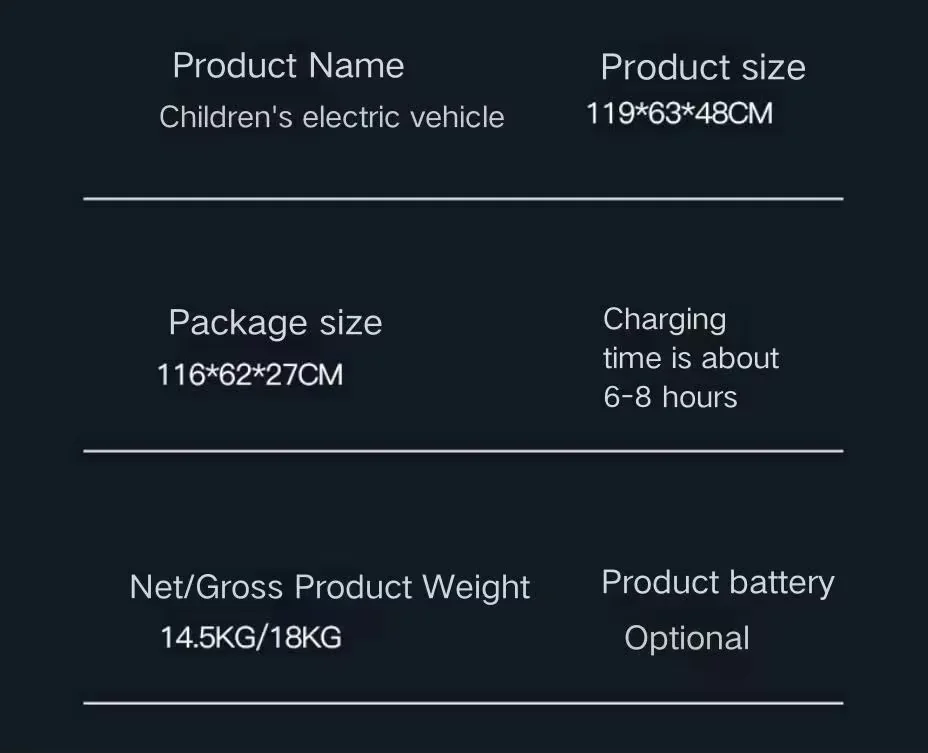Click the Product Name heading

pyautogui.click(x=288, y=66)
